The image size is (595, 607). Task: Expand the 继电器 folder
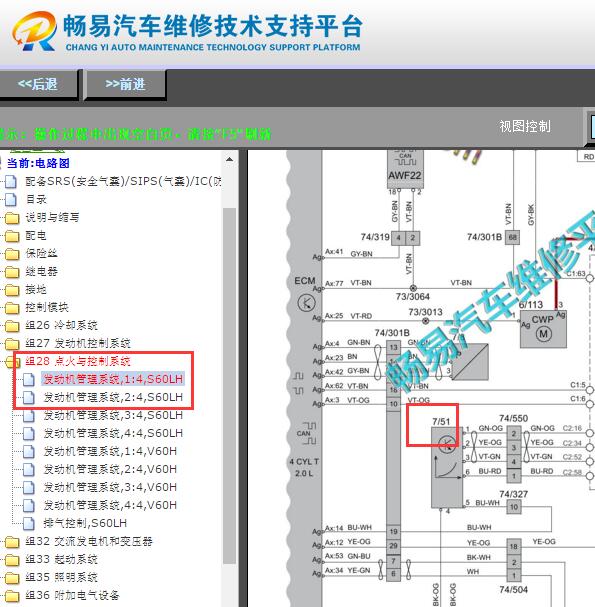click(41, 271)
